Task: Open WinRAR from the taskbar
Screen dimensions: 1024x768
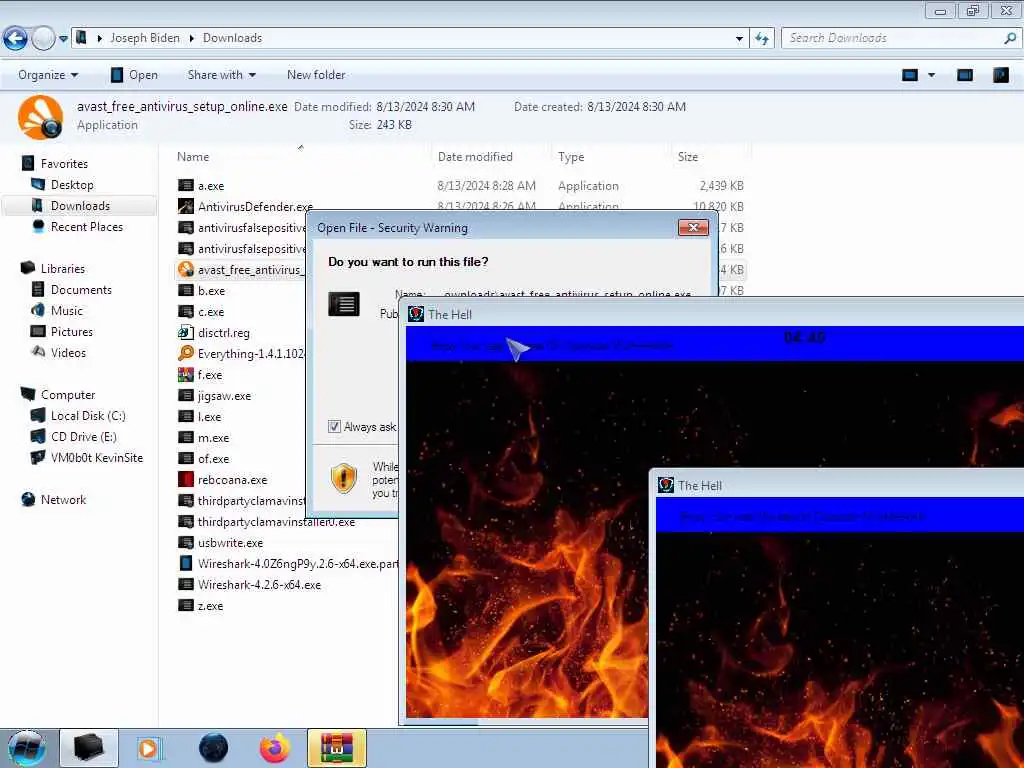Action: click(x=336, y=748)
